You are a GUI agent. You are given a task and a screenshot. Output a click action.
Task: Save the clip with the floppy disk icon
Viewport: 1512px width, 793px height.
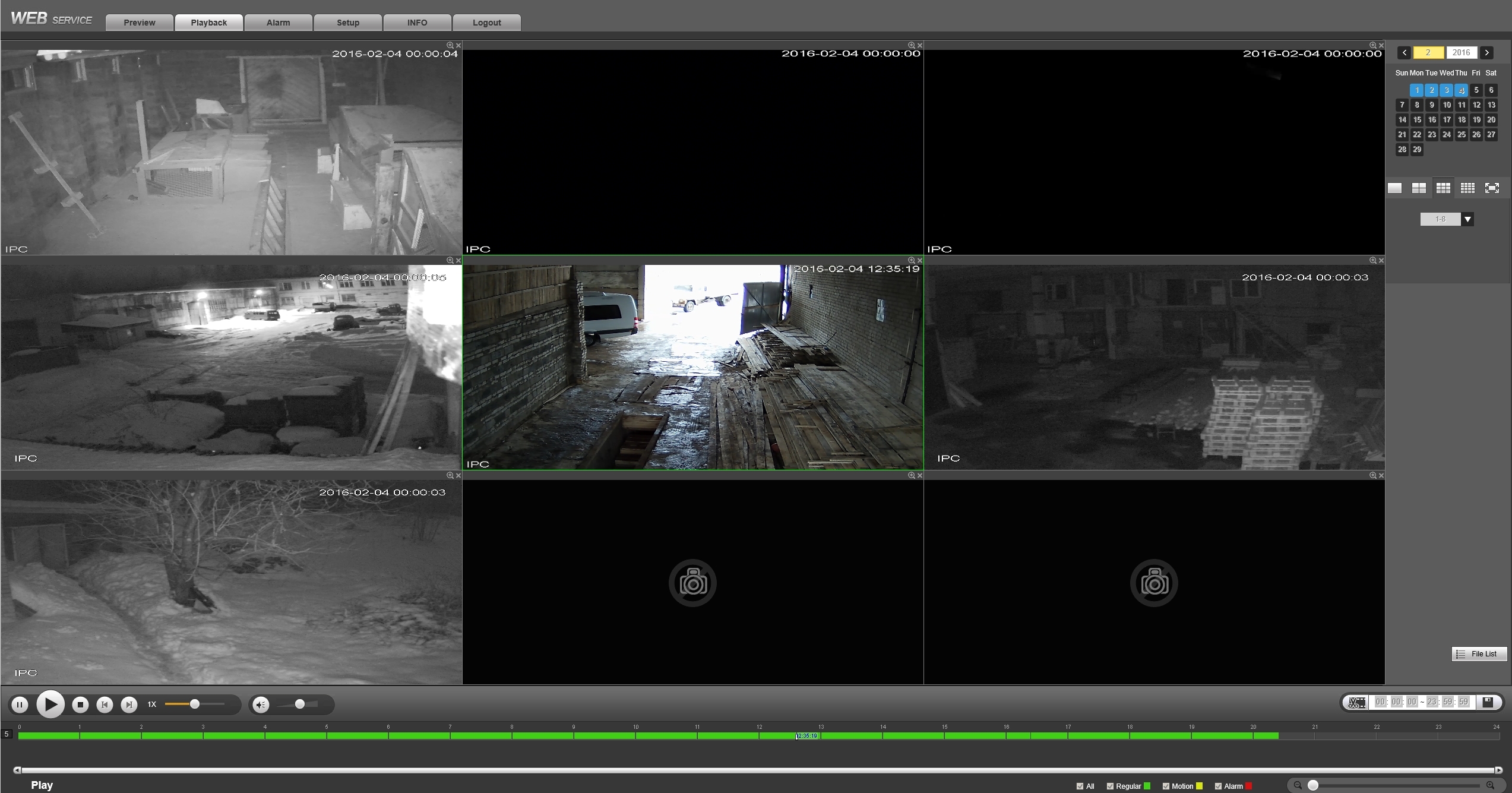1488,702
